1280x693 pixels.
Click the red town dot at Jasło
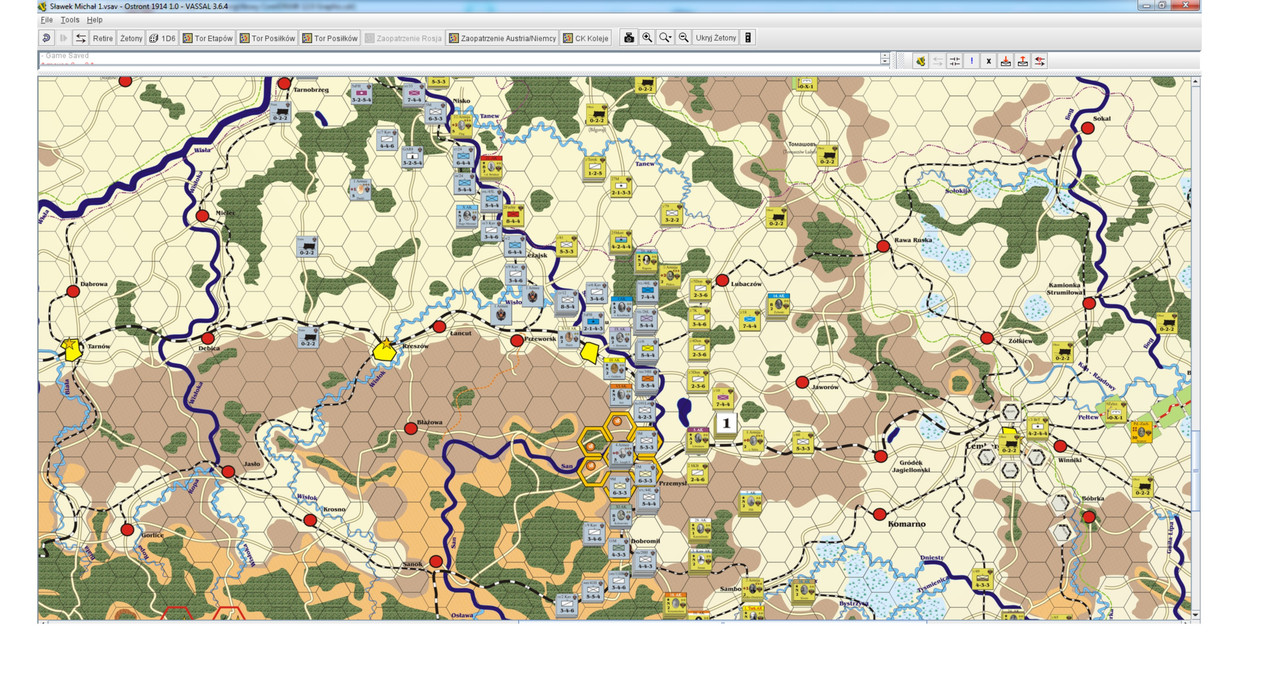click(228, 471)
